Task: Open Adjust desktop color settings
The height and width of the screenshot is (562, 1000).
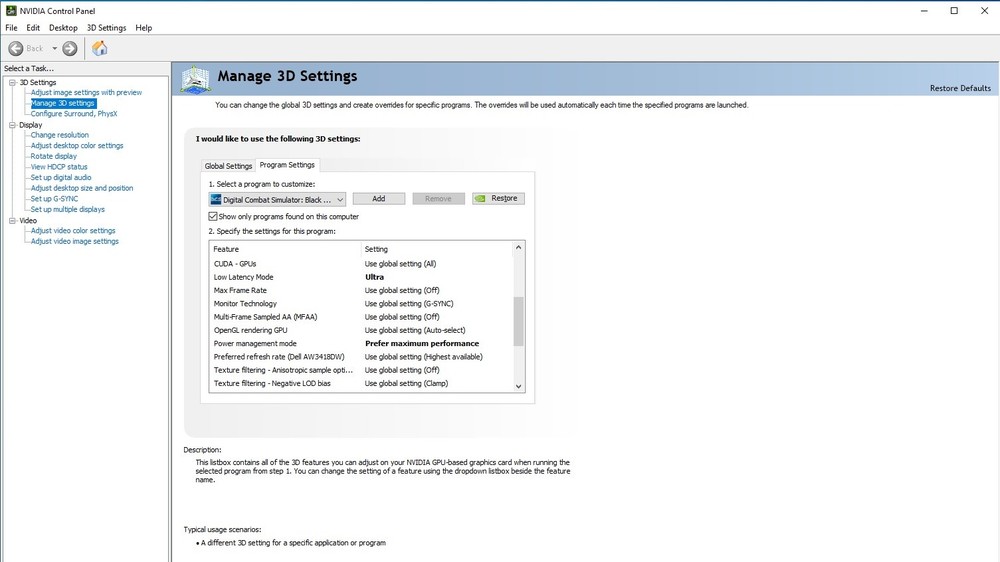Action: (x=77, y=145)
